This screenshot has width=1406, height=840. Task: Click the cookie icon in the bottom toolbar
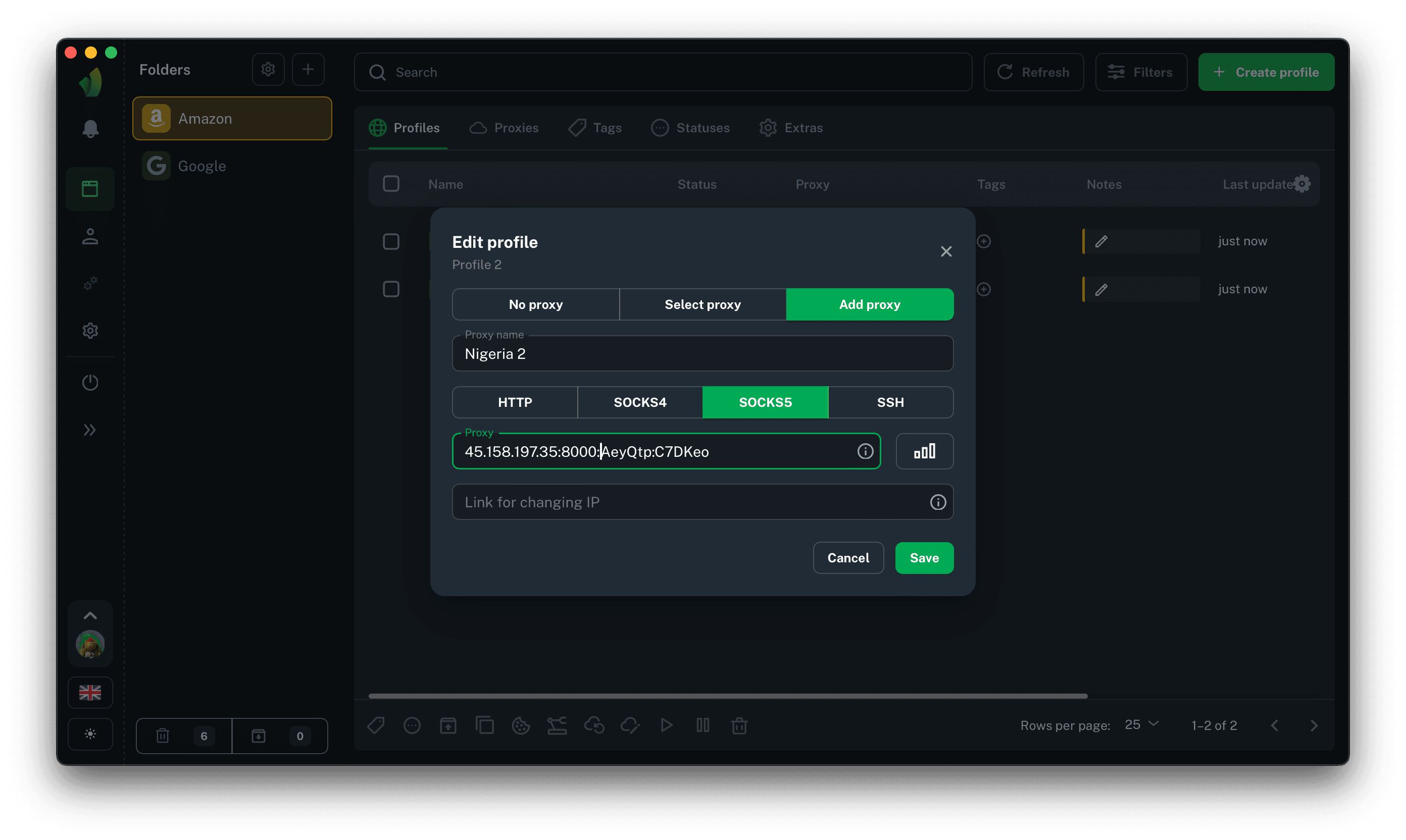520,725
